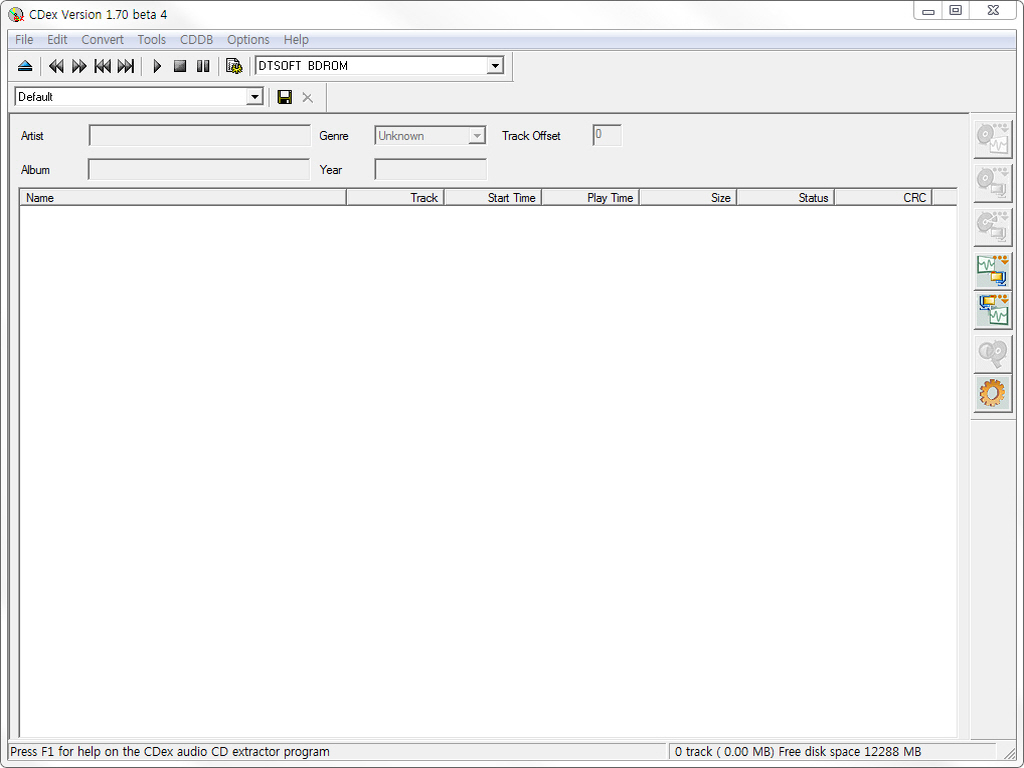Click the CDex icon in the title bar
This screenshot has height=768, width=1024.
click(x=16, y=14)
